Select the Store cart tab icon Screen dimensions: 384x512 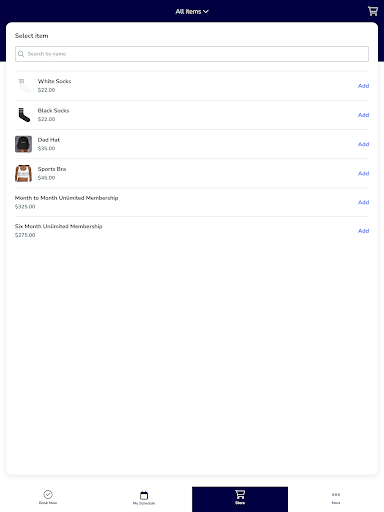(240, 494)
